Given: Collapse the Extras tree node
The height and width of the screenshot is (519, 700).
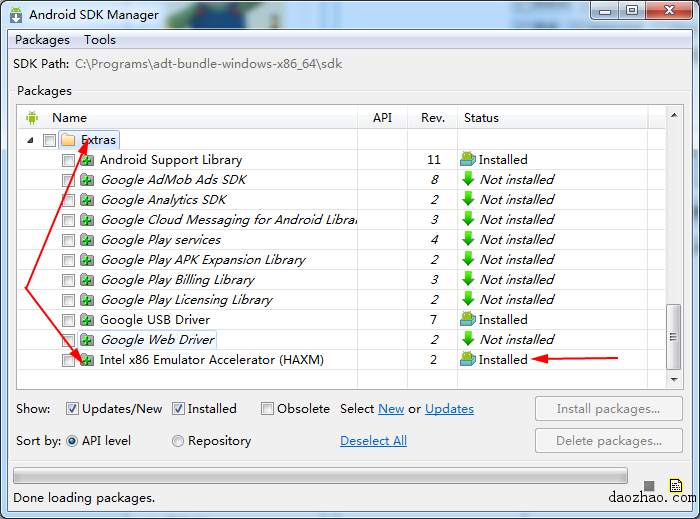Looking at the screenshot, I should pos(30,140).
